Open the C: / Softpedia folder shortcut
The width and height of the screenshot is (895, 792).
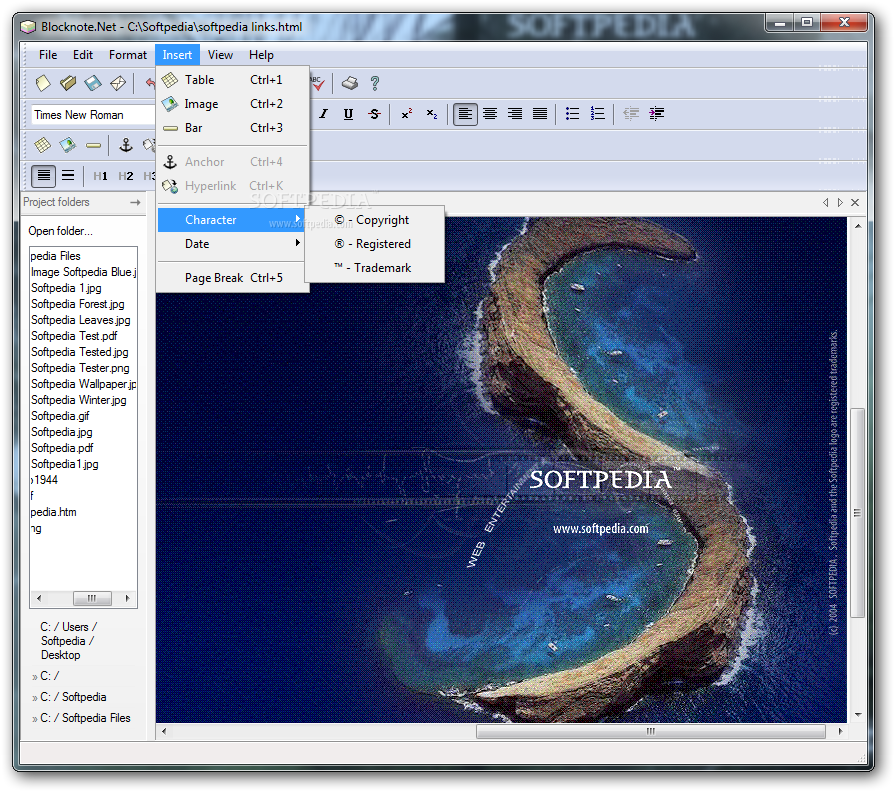coord(73,697)
